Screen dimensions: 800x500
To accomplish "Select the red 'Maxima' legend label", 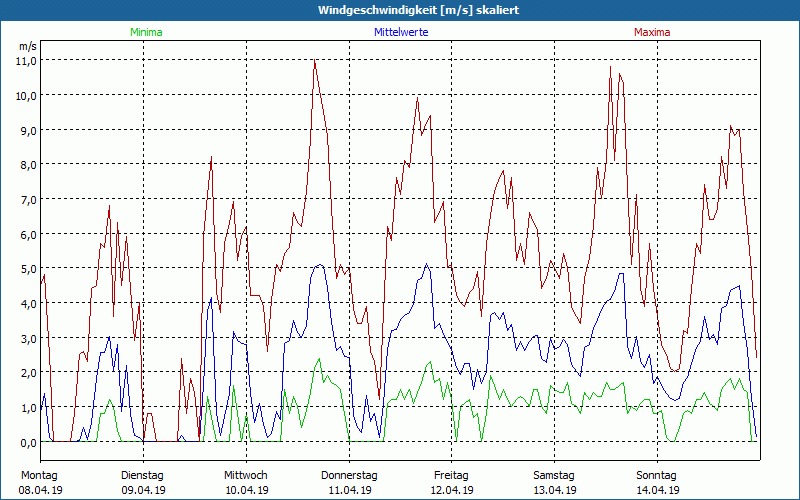I will click(652, 32).
